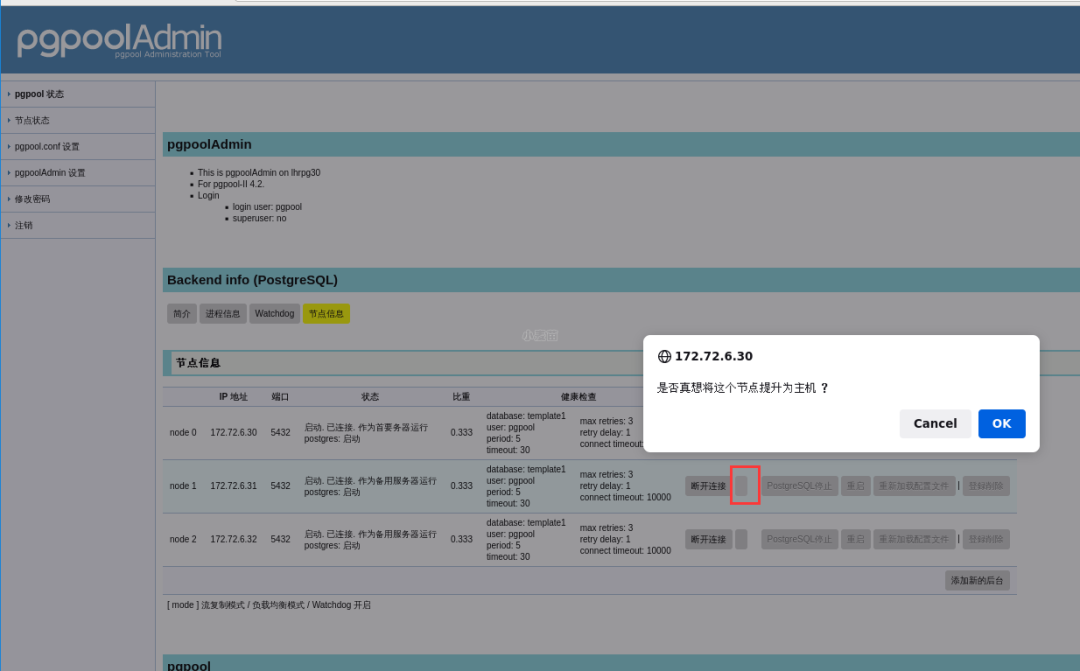The height and width of the screenshot is (671, 1080).
Task: Click 重启 in the node 2 row
Action: (855, 539)
